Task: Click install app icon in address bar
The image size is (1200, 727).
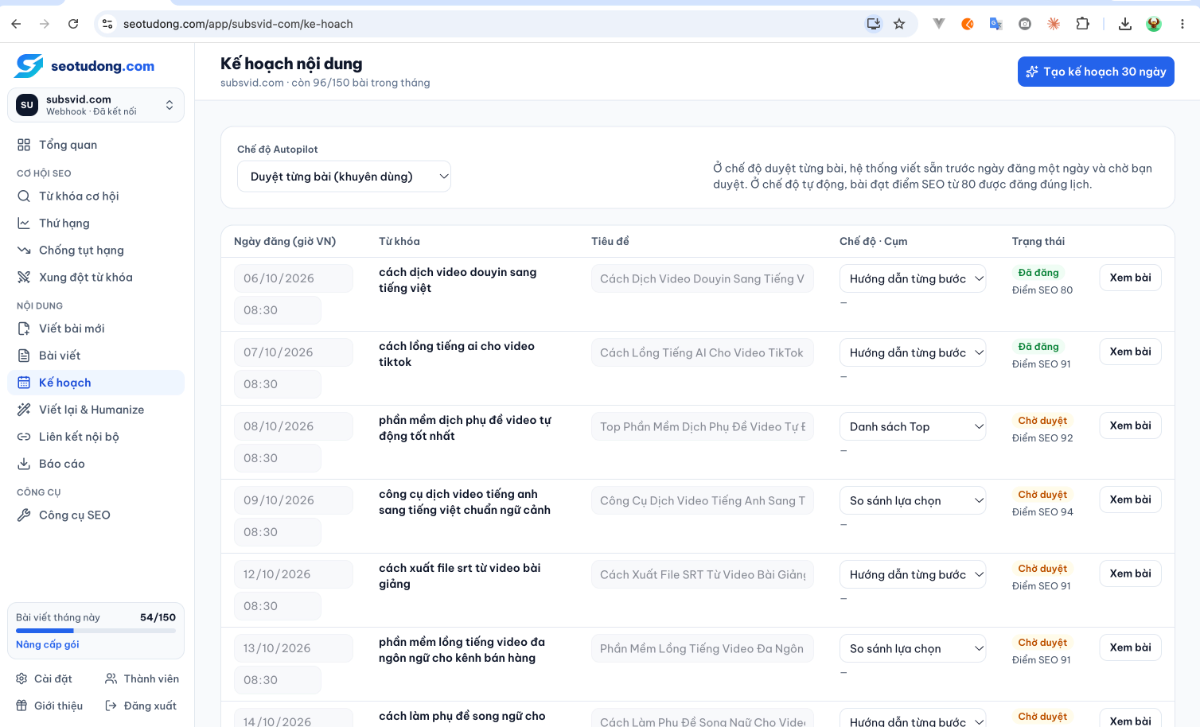Action: [873, 23]
